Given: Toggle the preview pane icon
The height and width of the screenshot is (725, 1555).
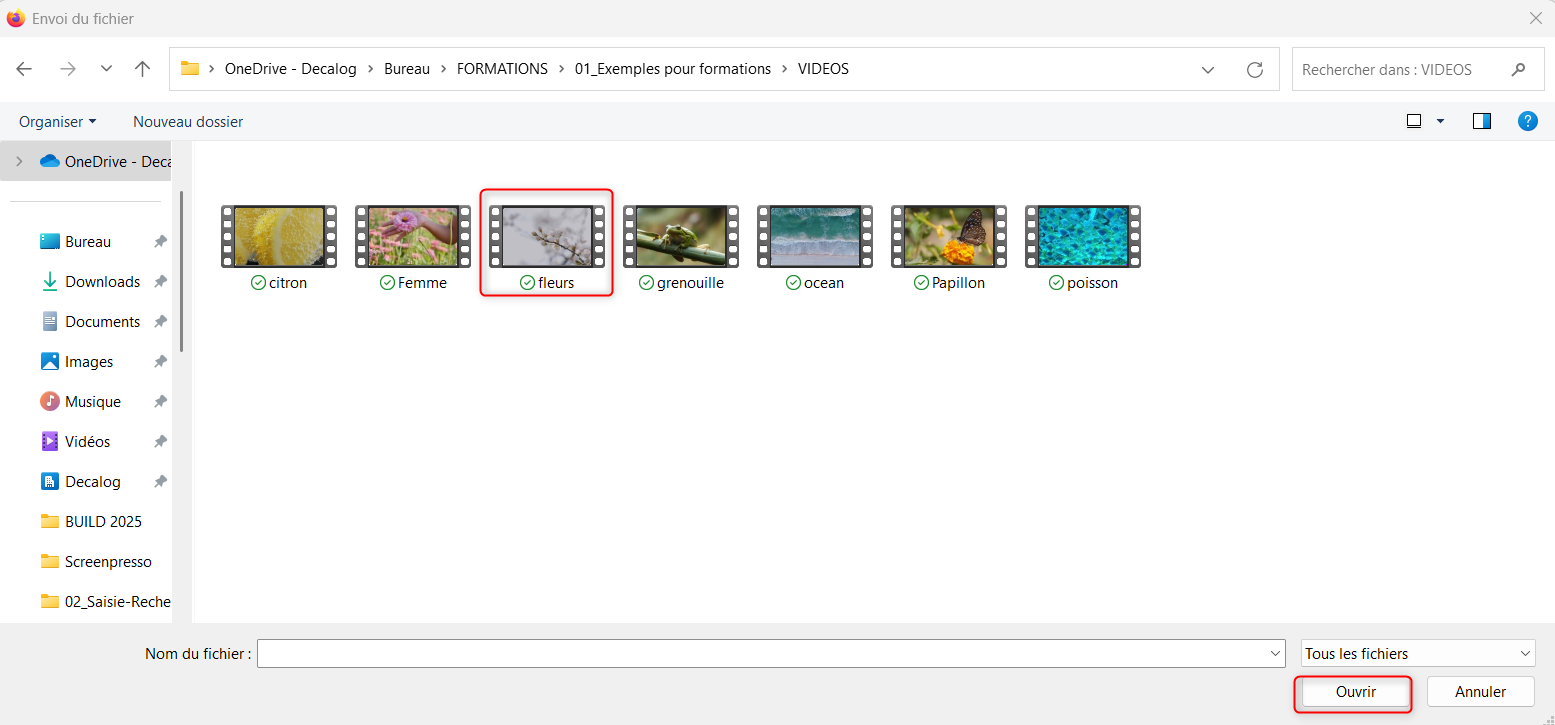Looking at the screenshot, I should point(1481,121).
